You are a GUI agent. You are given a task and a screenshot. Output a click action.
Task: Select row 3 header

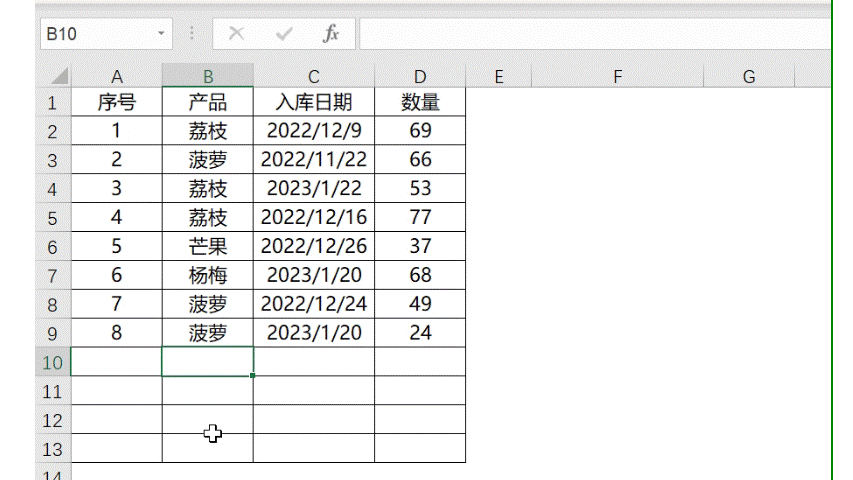coord(52,160)
